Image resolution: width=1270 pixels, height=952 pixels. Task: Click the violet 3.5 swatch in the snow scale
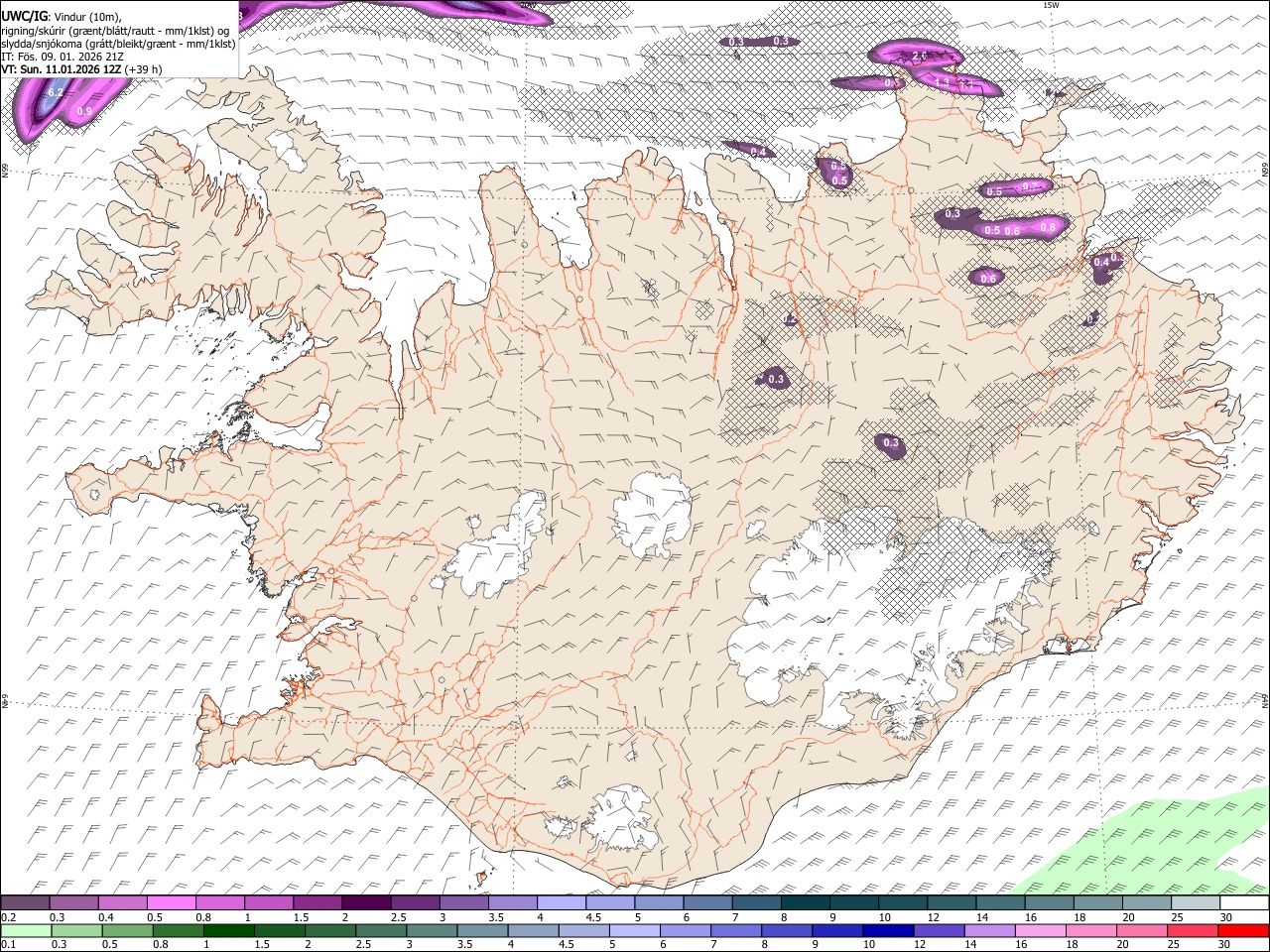[511, 902]
